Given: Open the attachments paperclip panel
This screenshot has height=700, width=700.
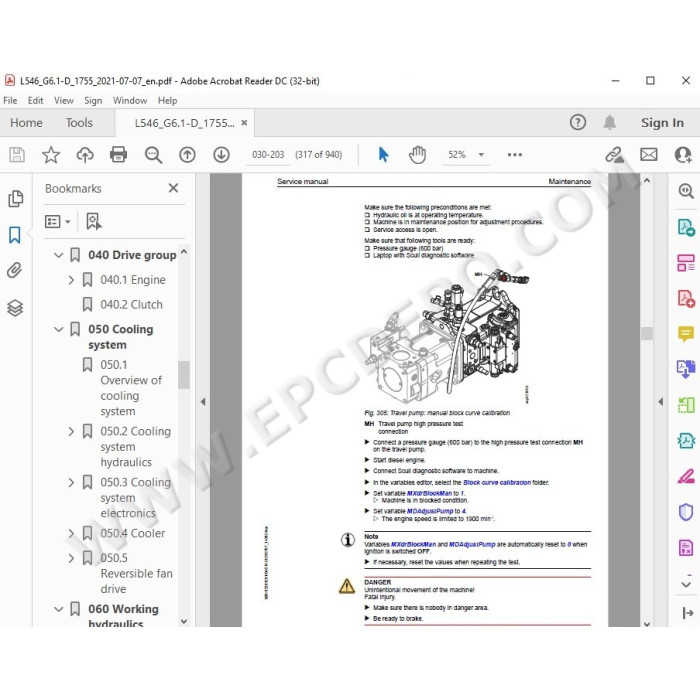Looking at the screenshot, I should pyautogui.click(x=15, y=270).
